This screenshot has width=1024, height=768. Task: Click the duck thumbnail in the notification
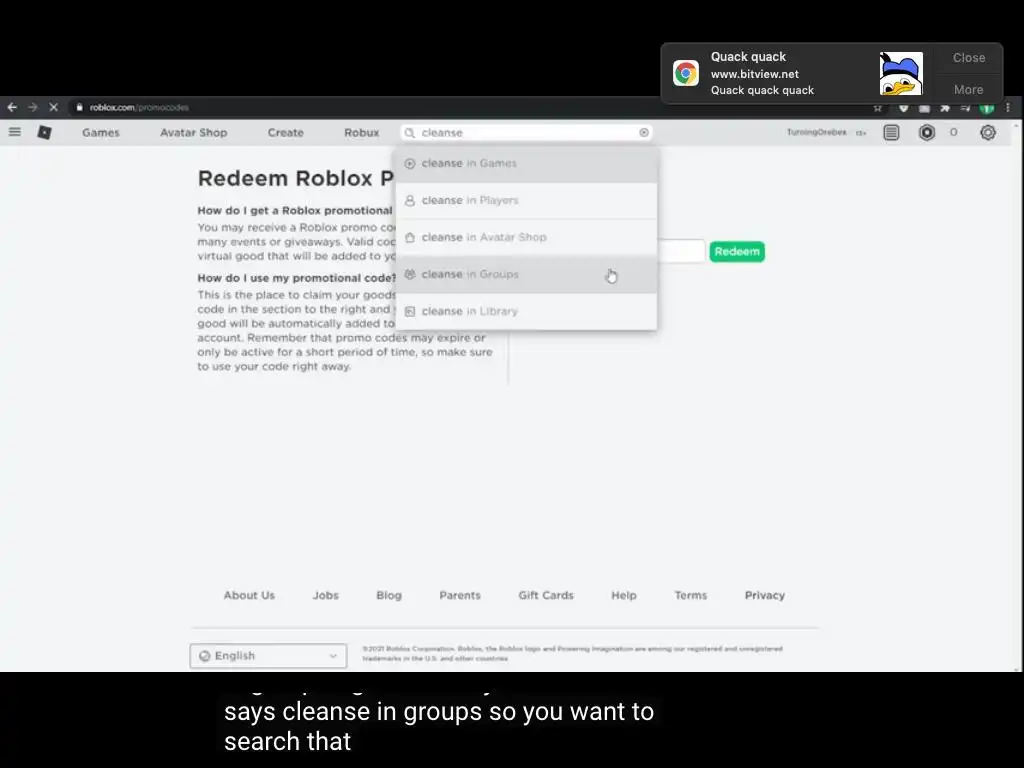901,73
